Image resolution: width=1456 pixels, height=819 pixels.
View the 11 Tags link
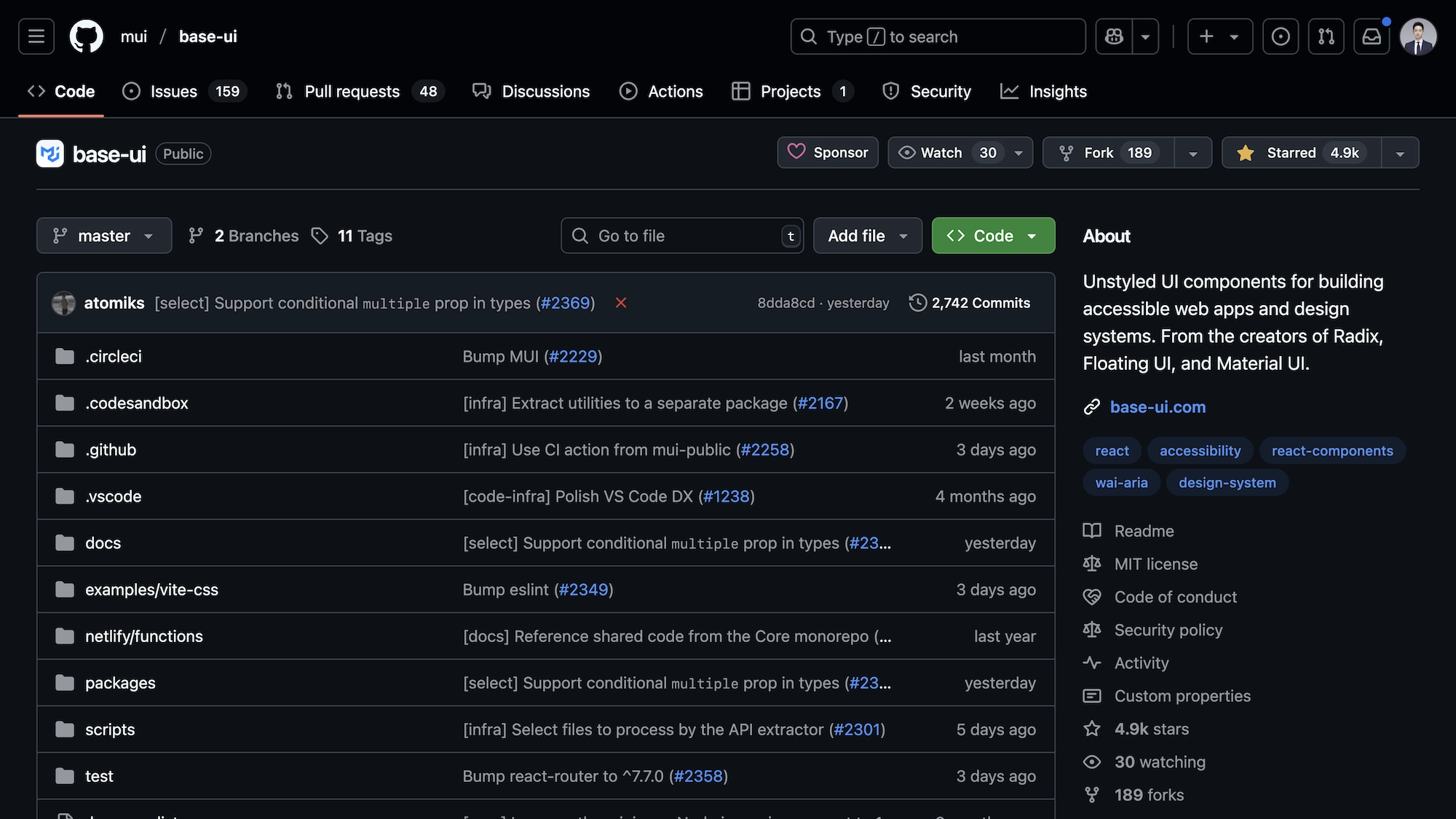tap(352, 236)
